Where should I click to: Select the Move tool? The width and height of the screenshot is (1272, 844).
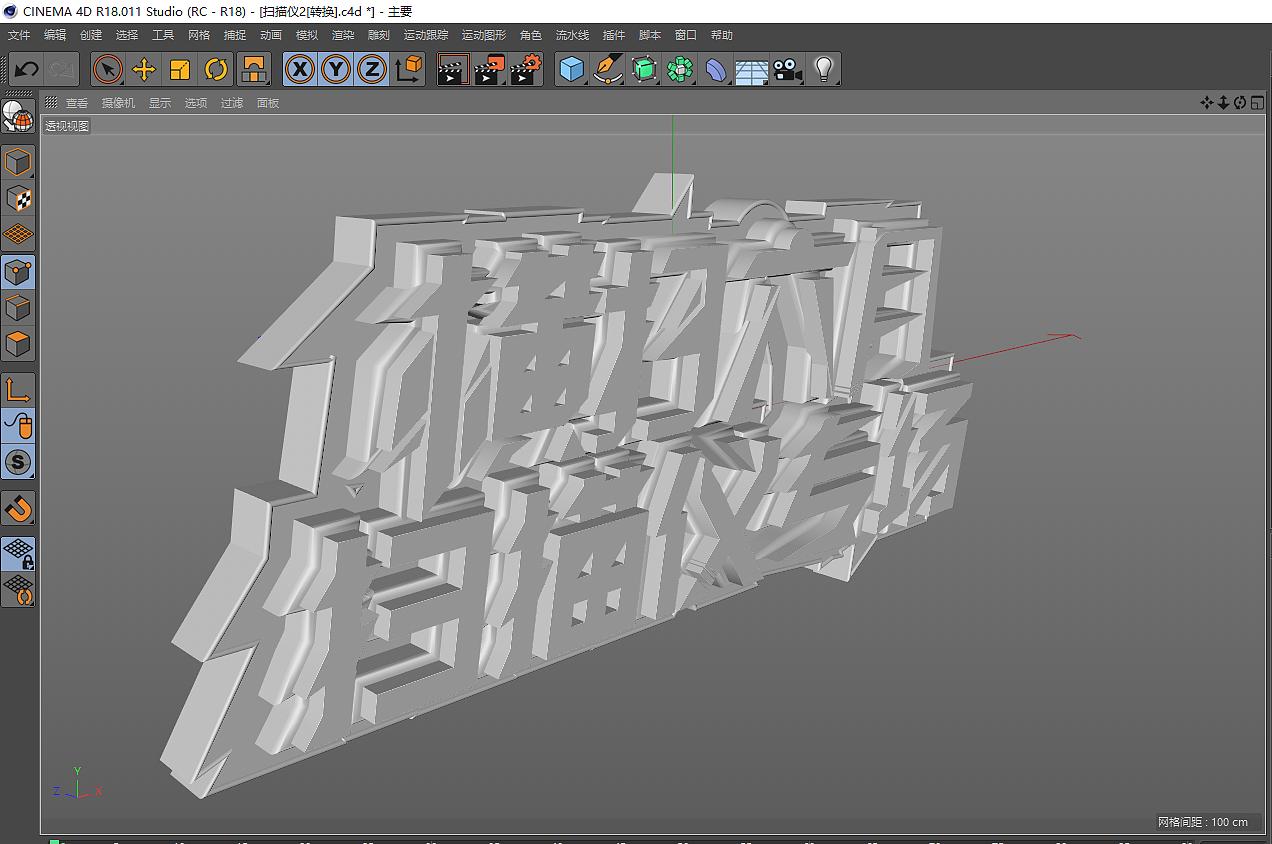click(144, 69)
